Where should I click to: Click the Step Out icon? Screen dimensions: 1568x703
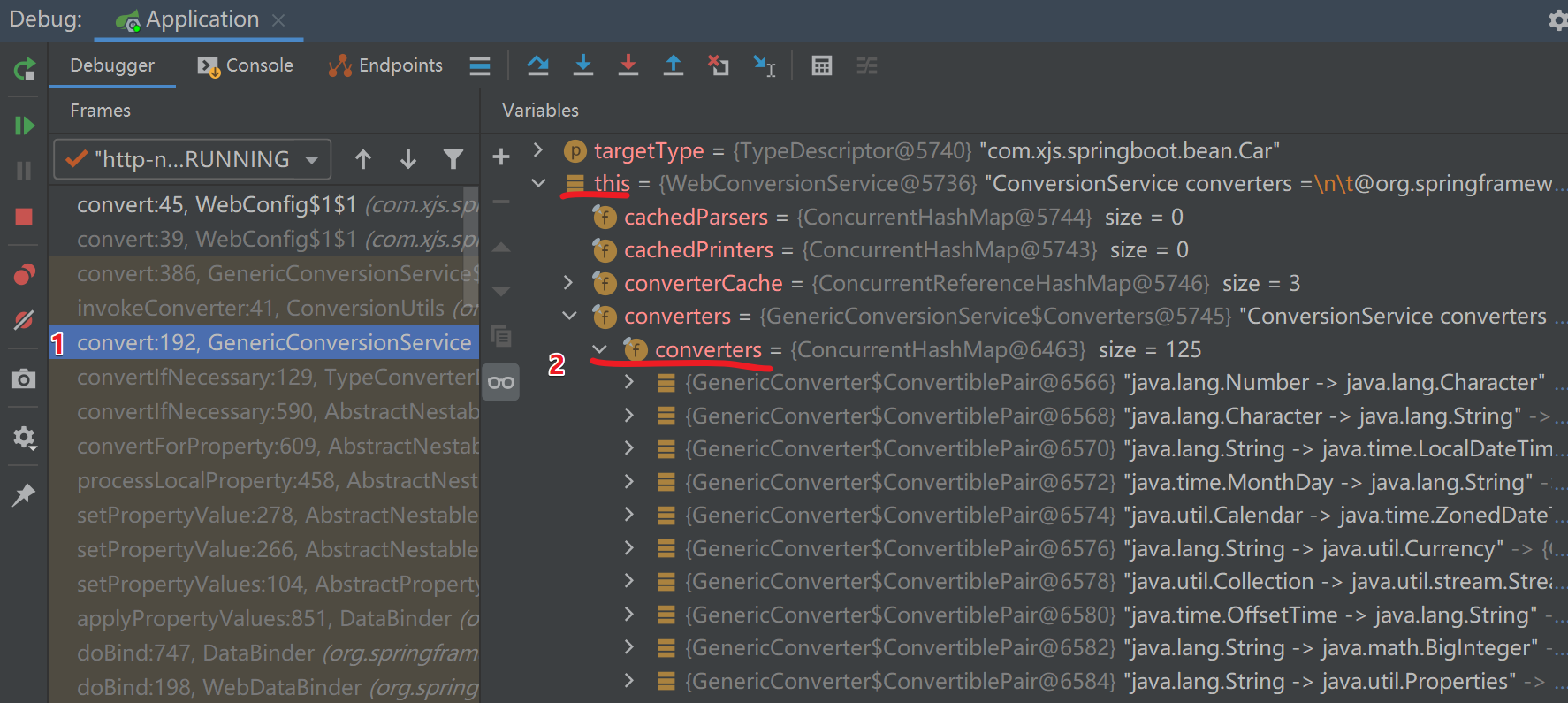[674, 65]
